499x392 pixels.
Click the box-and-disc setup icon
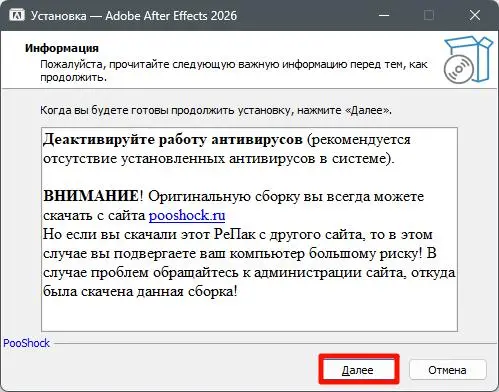468,60
